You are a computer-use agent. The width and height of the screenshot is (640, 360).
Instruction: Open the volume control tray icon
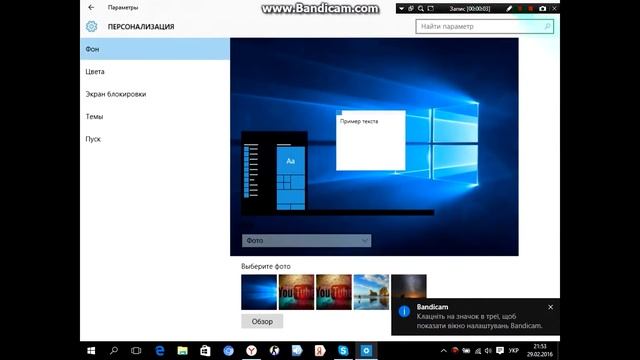[488, 351]
